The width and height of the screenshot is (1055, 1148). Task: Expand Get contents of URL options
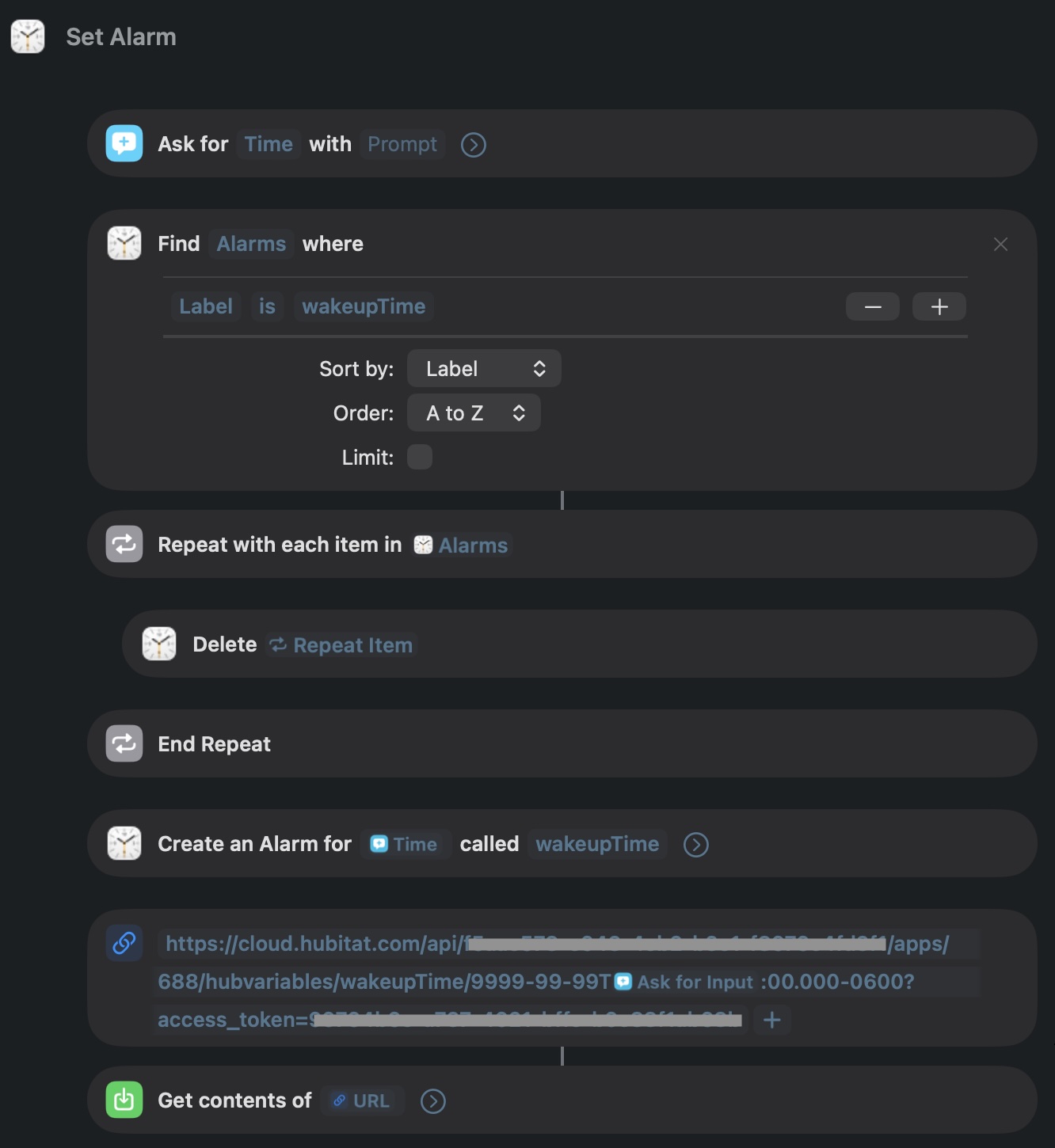433,1101
